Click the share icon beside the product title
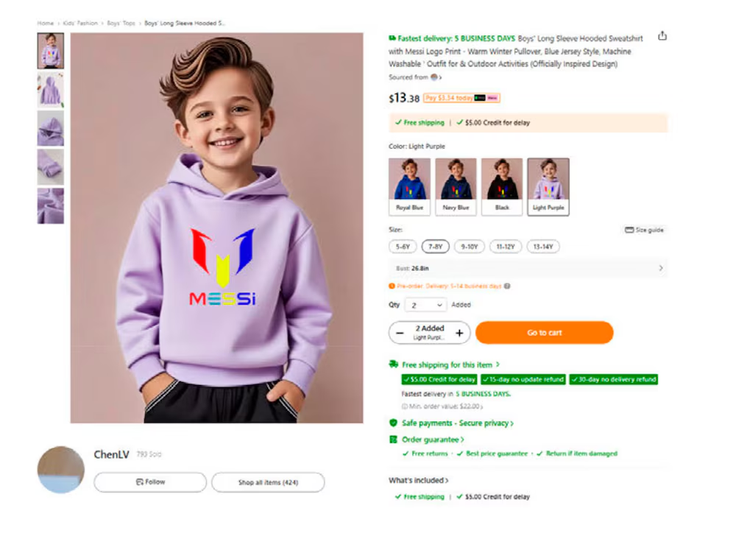Viewport: 730px width, 539px height. click(662, 36)
